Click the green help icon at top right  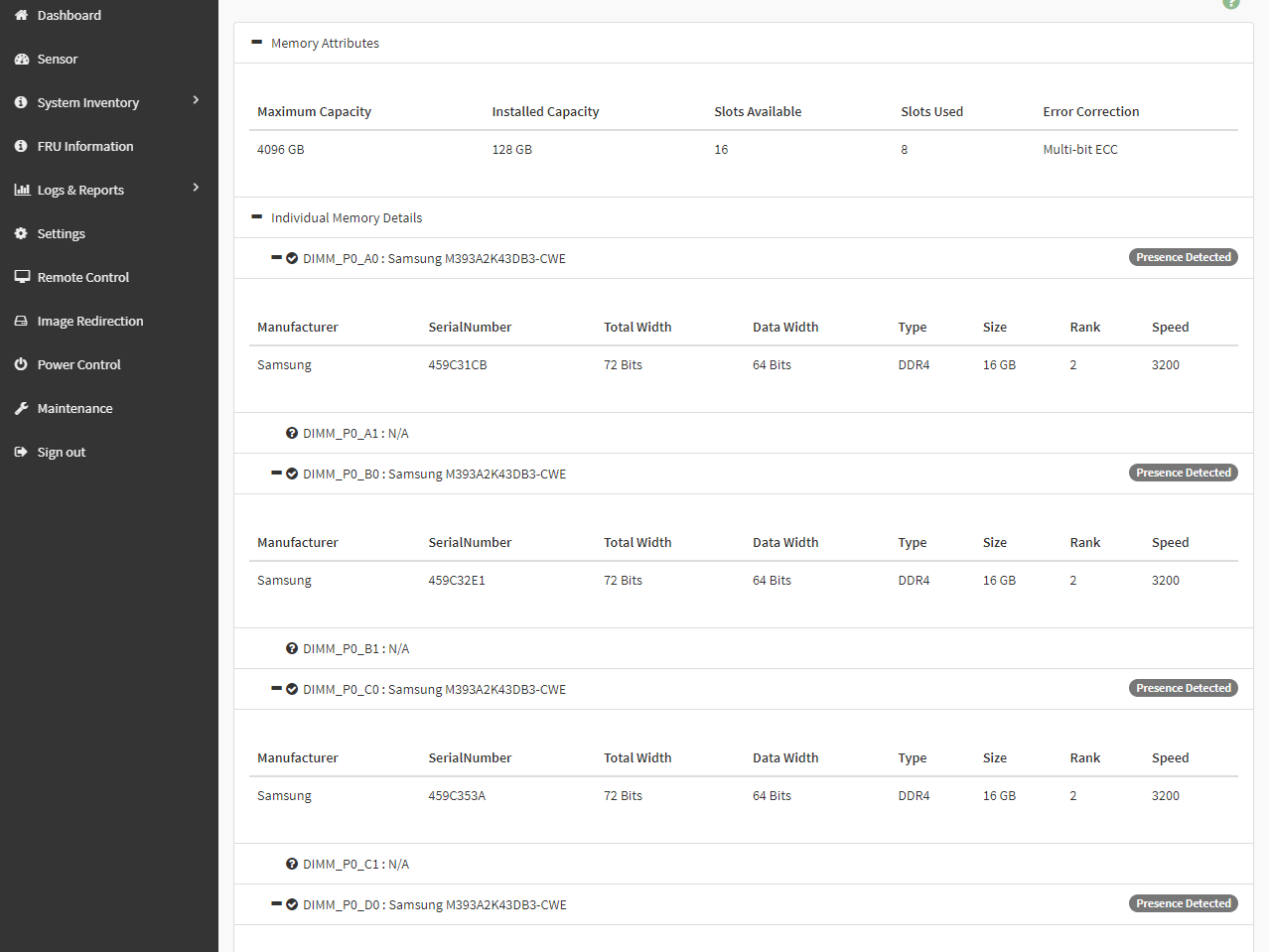pos(1231,3)
